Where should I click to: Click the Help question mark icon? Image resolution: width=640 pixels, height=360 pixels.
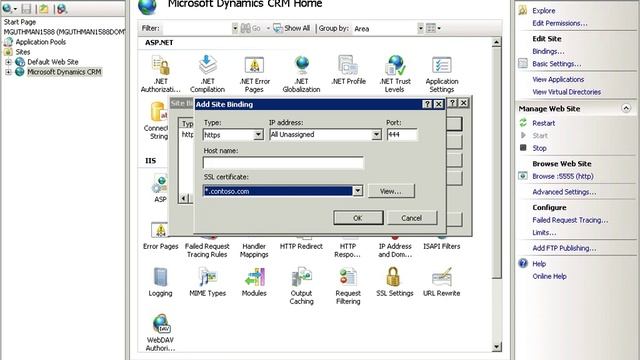coord(523,263)
